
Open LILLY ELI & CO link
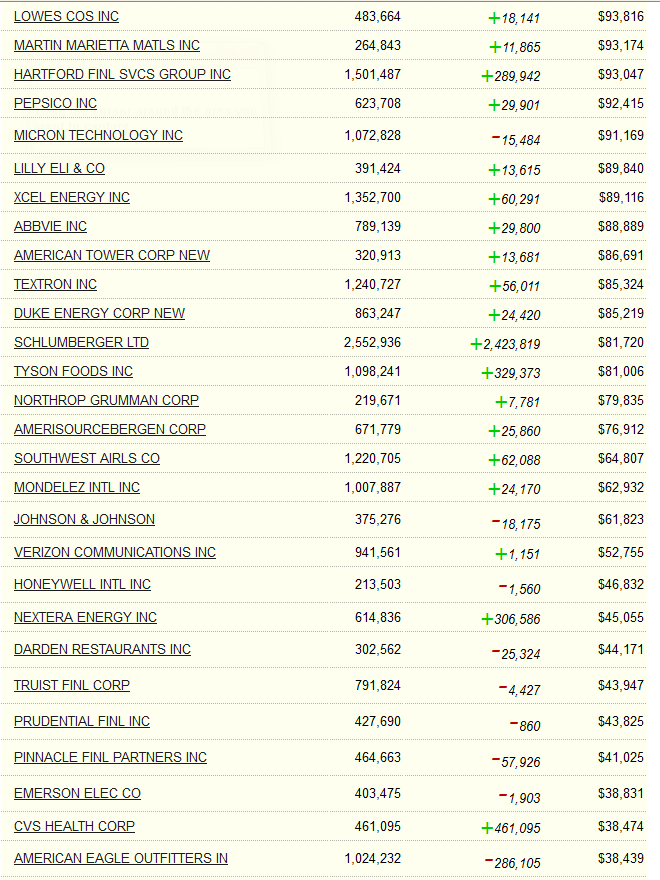59,168
